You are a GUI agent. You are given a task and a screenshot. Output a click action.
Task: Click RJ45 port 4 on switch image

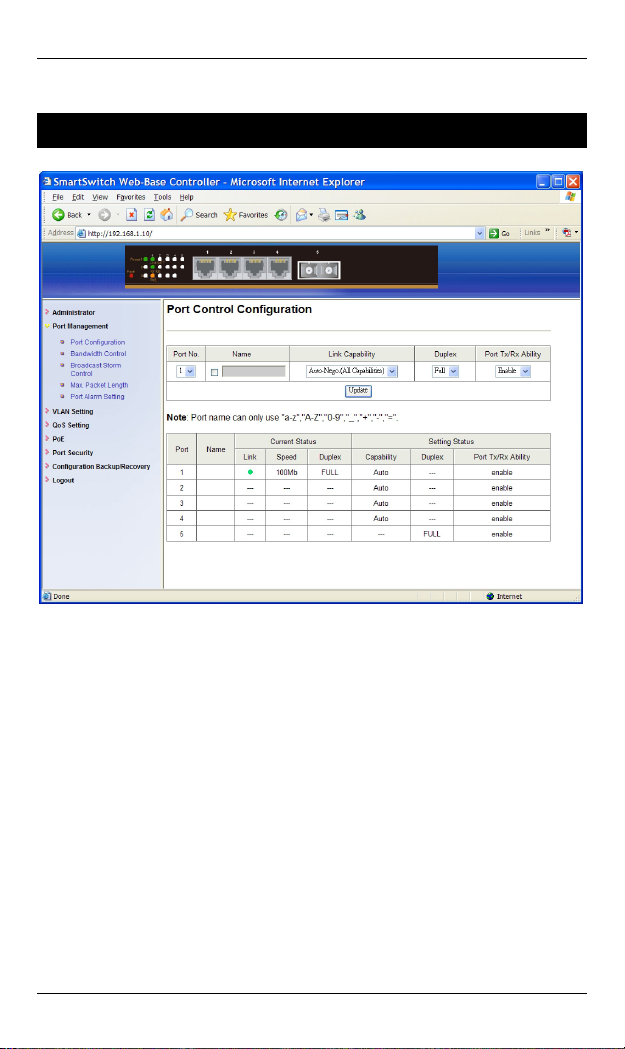coord(278,268)
